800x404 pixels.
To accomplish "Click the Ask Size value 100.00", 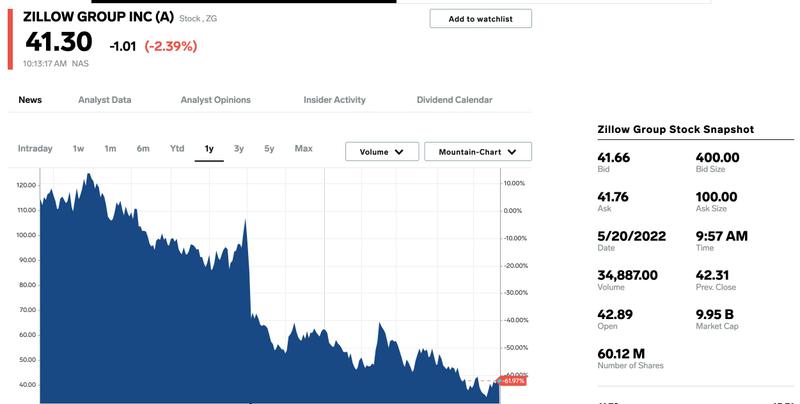I will pyautogui.click(x=717, y=197).
